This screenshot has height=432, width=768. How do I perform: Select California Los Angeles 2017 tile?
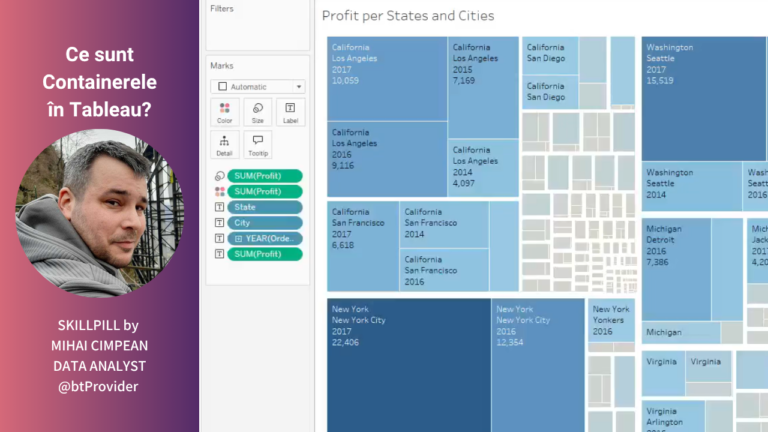click(387, 78)
